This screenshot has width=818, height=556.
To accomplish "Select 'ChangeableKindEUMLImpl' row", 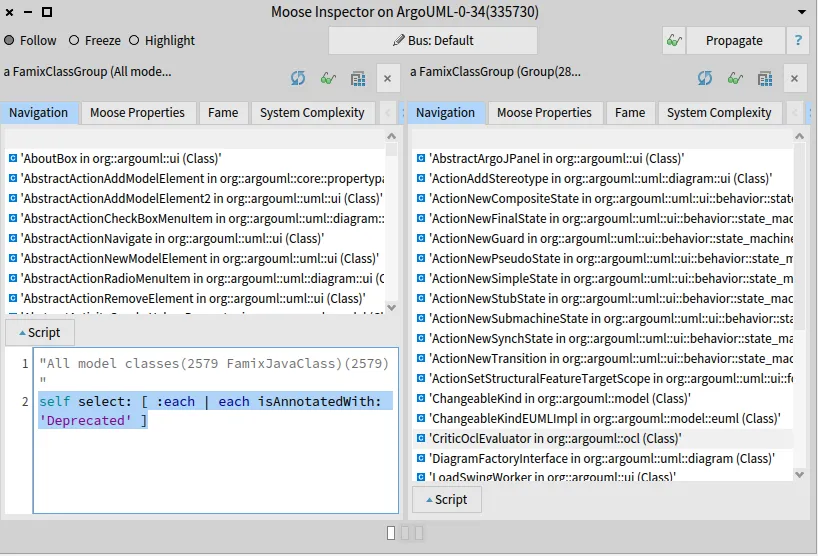I will click(x=604, y=418).
